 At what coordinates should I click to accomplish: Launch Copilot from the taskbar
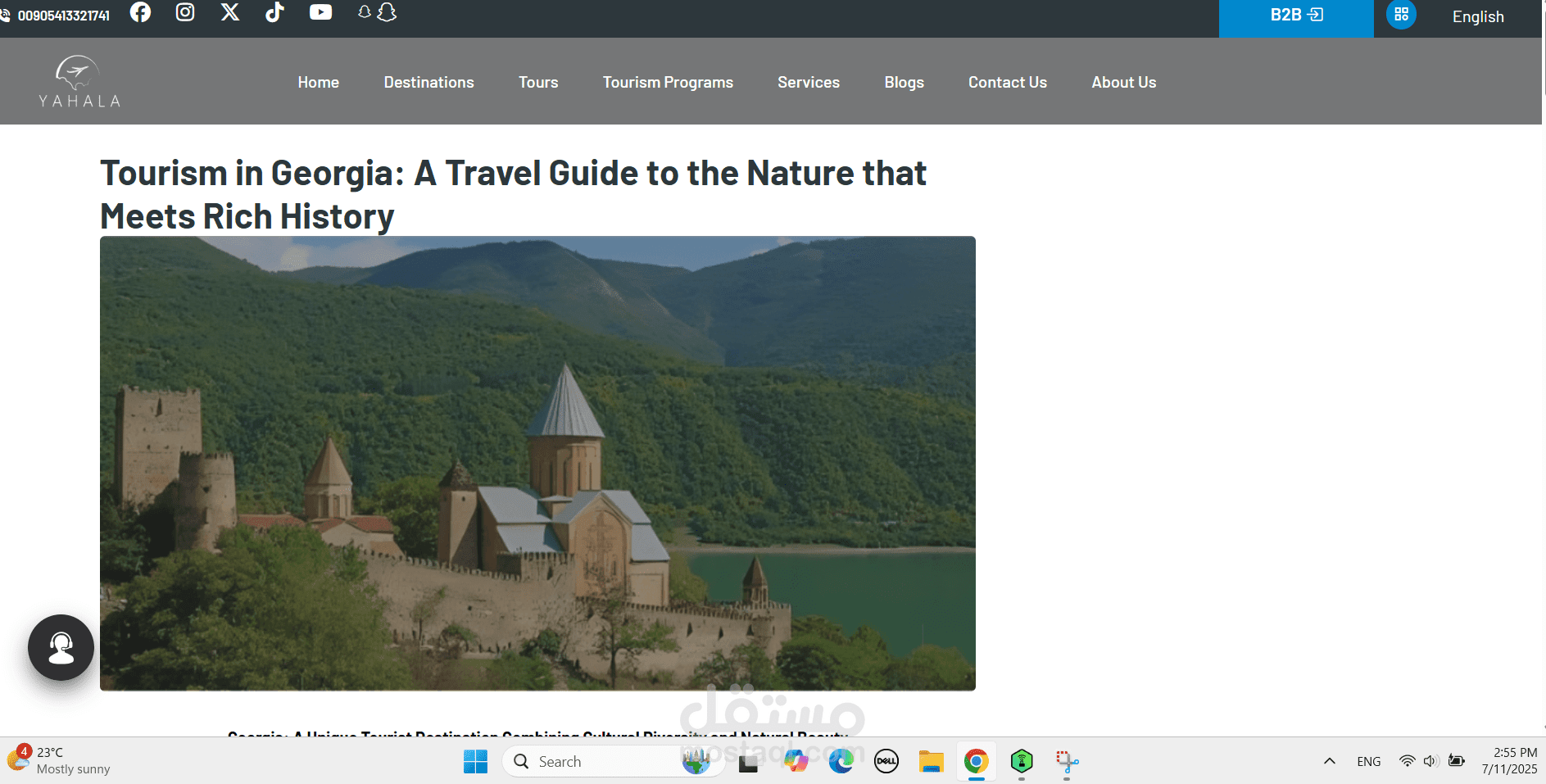[x=795, y=762]
